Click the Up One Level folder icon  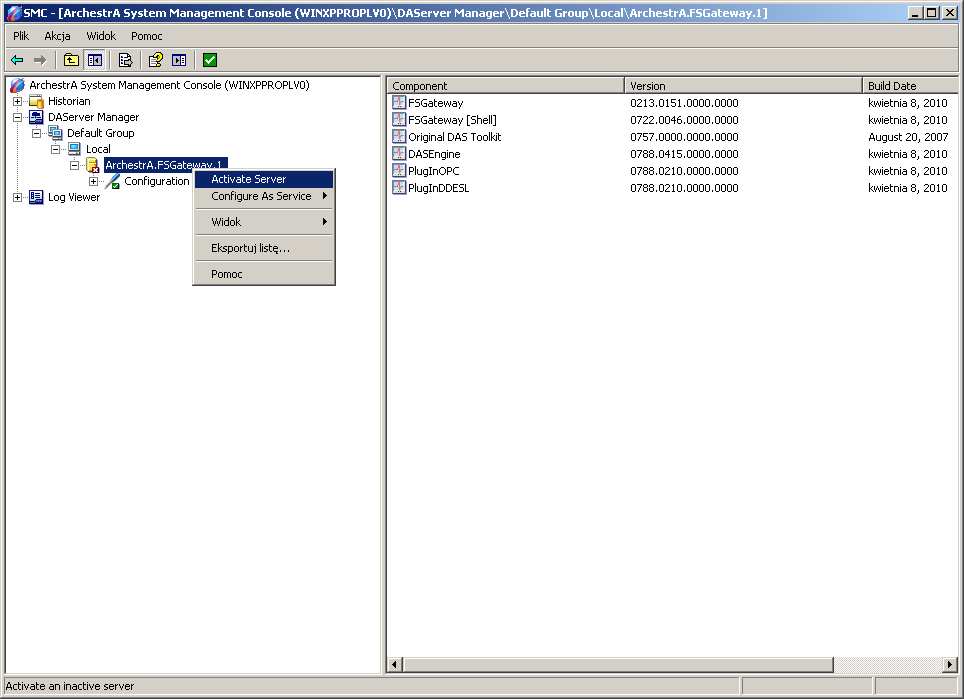click(x=71, y=60)
